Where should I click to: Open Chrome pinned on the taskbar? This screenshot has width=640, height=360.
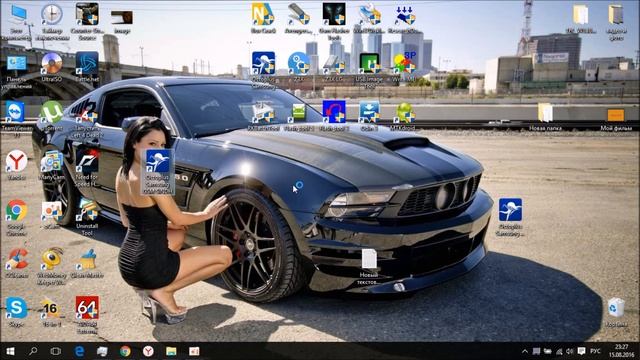pos(125,351)
